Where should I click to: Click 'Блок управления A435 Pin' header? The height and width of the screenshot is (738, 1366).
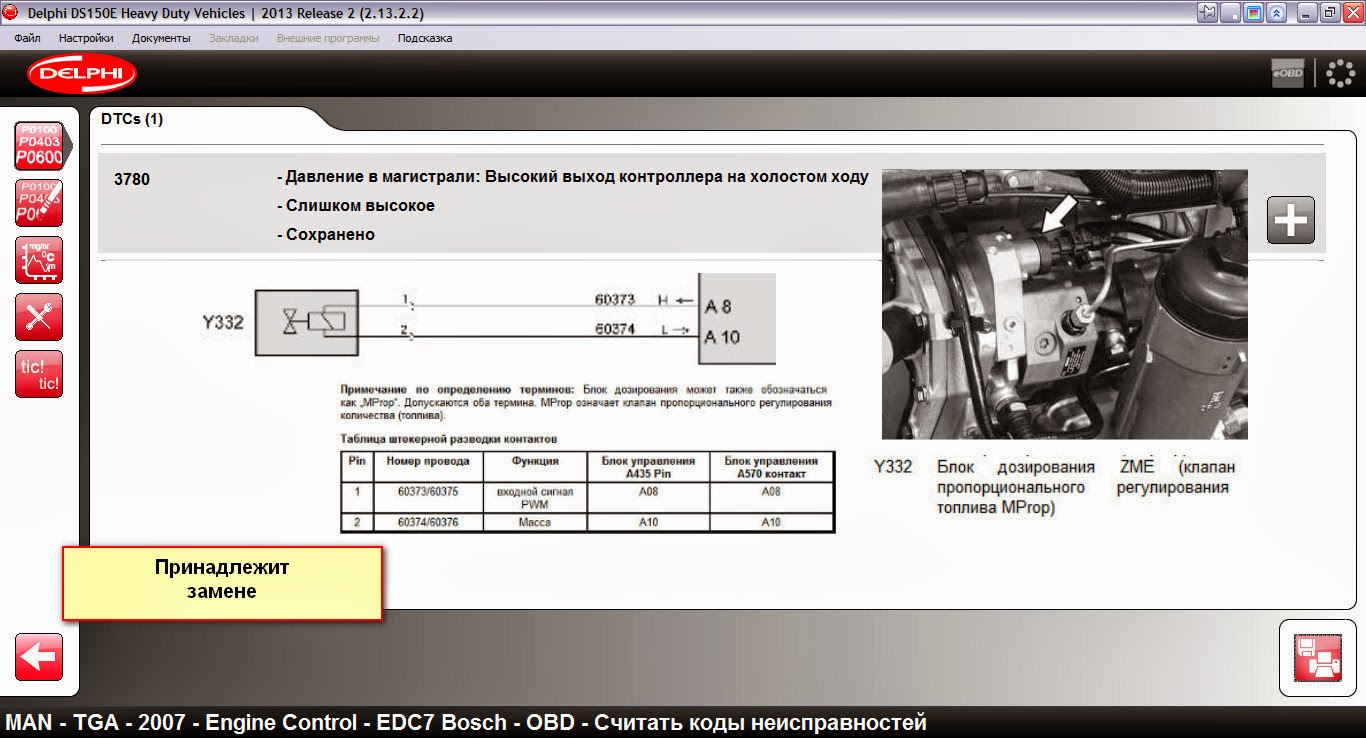(648, 466)
